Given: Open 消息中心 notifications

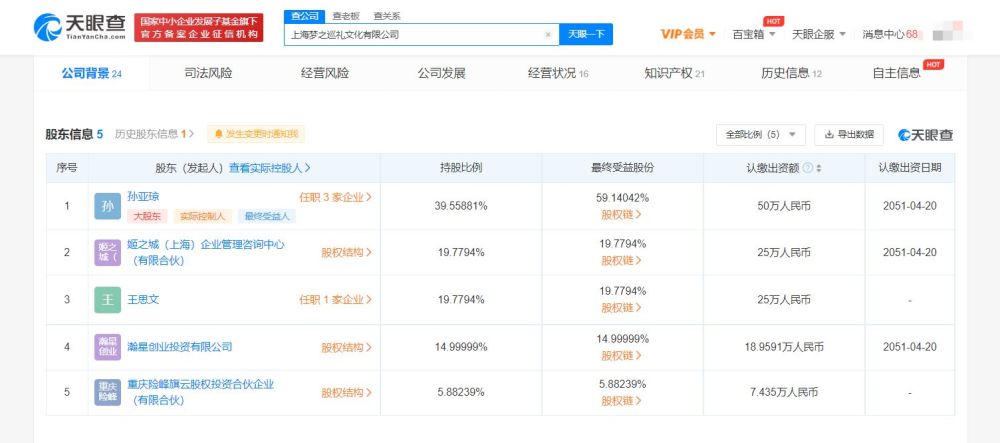Looking at the screenshot, I should pos(890,34).
